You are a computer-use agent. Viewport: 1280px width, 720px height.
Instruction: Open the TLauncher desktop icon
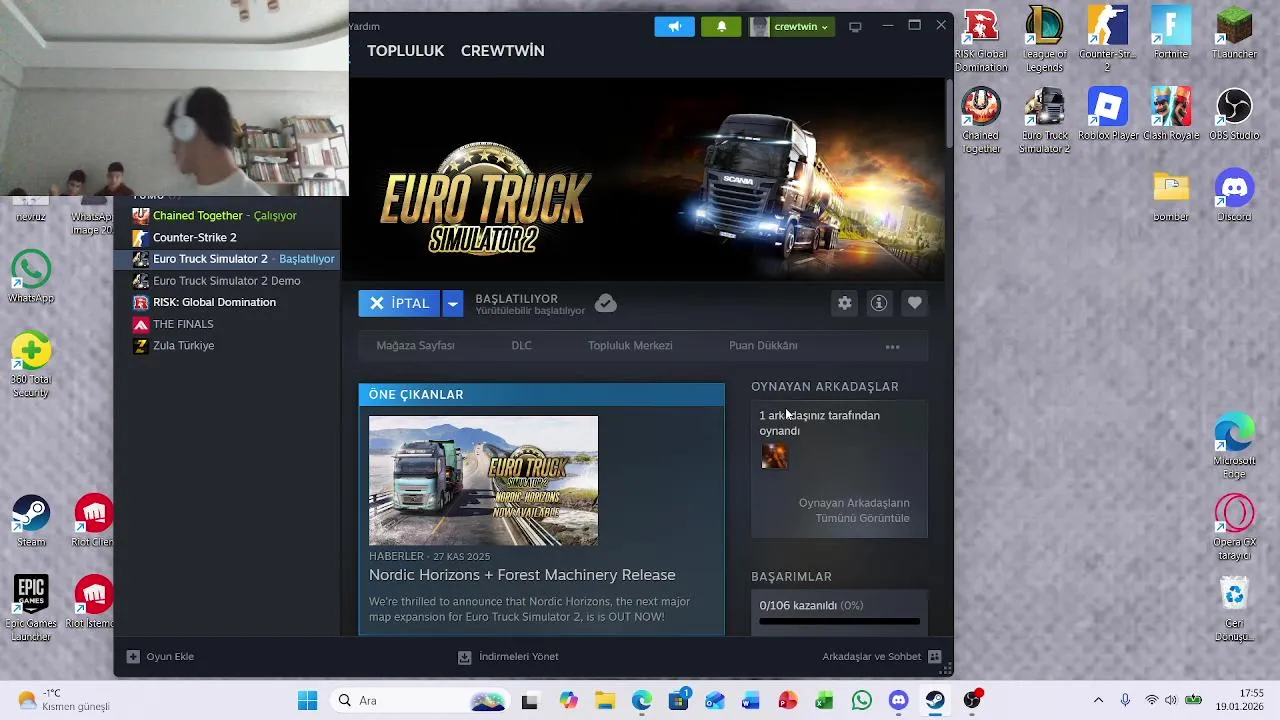[x=1234, y=34]
